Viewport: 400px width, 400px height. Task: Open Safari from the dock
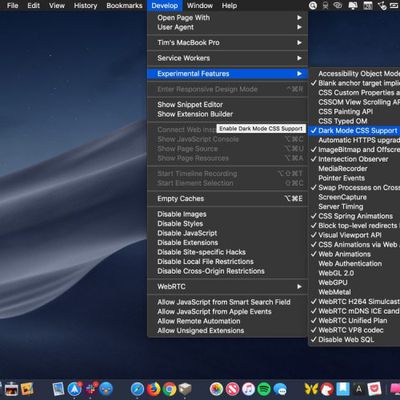137,389
